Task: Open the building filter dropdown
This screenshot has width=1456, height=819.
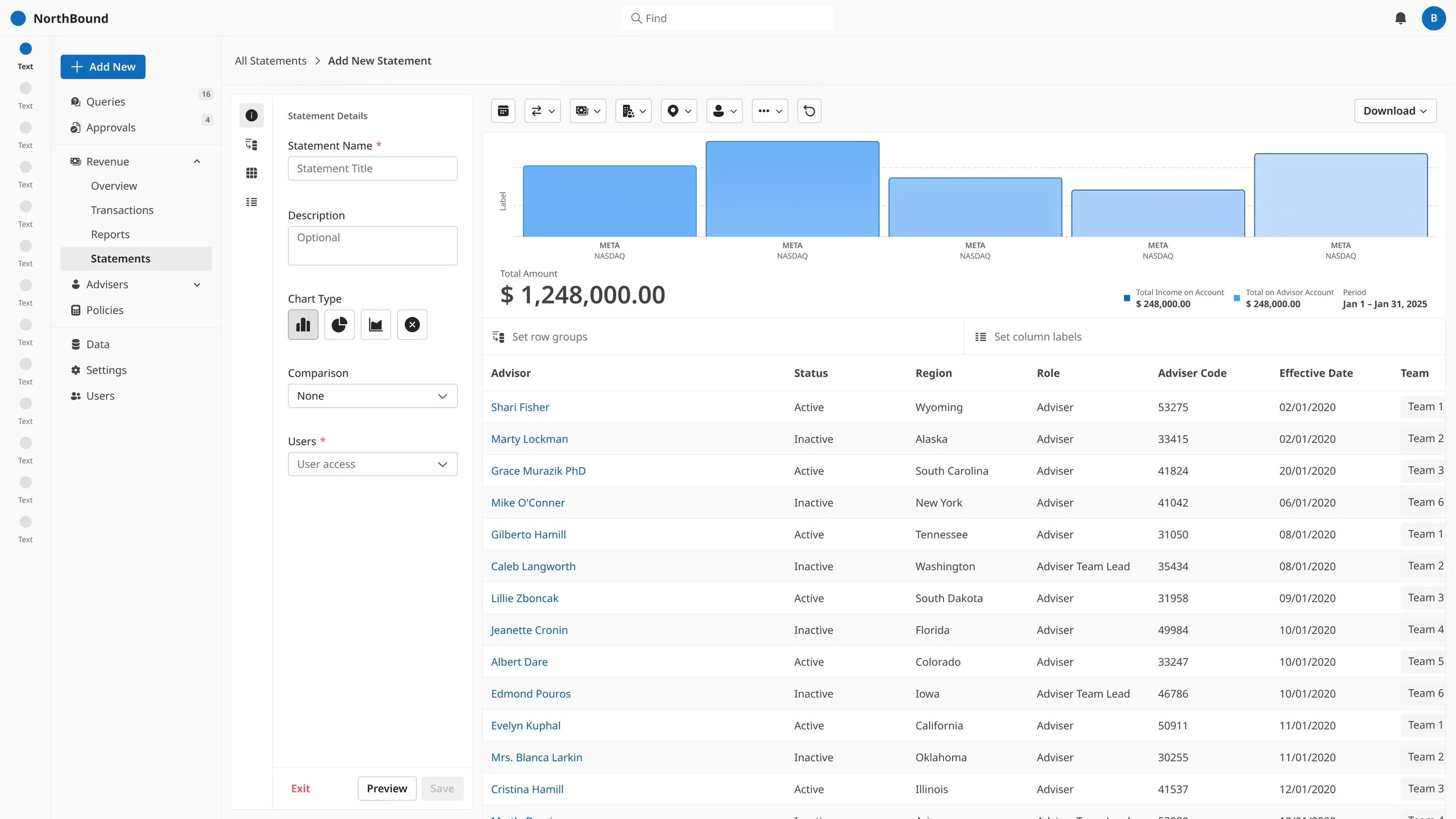Action: click(633, 111)
